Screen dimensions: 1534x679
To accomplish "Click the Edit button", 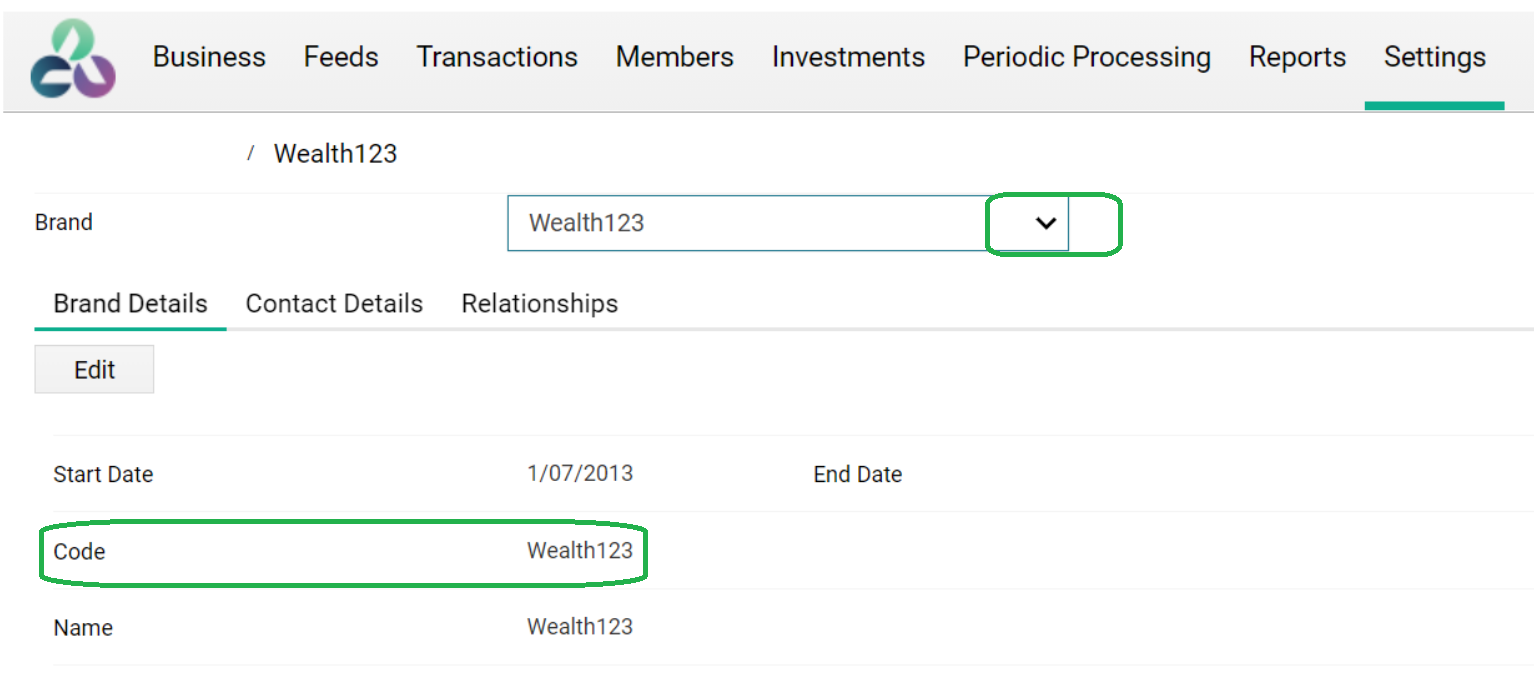I will [94, 370].
